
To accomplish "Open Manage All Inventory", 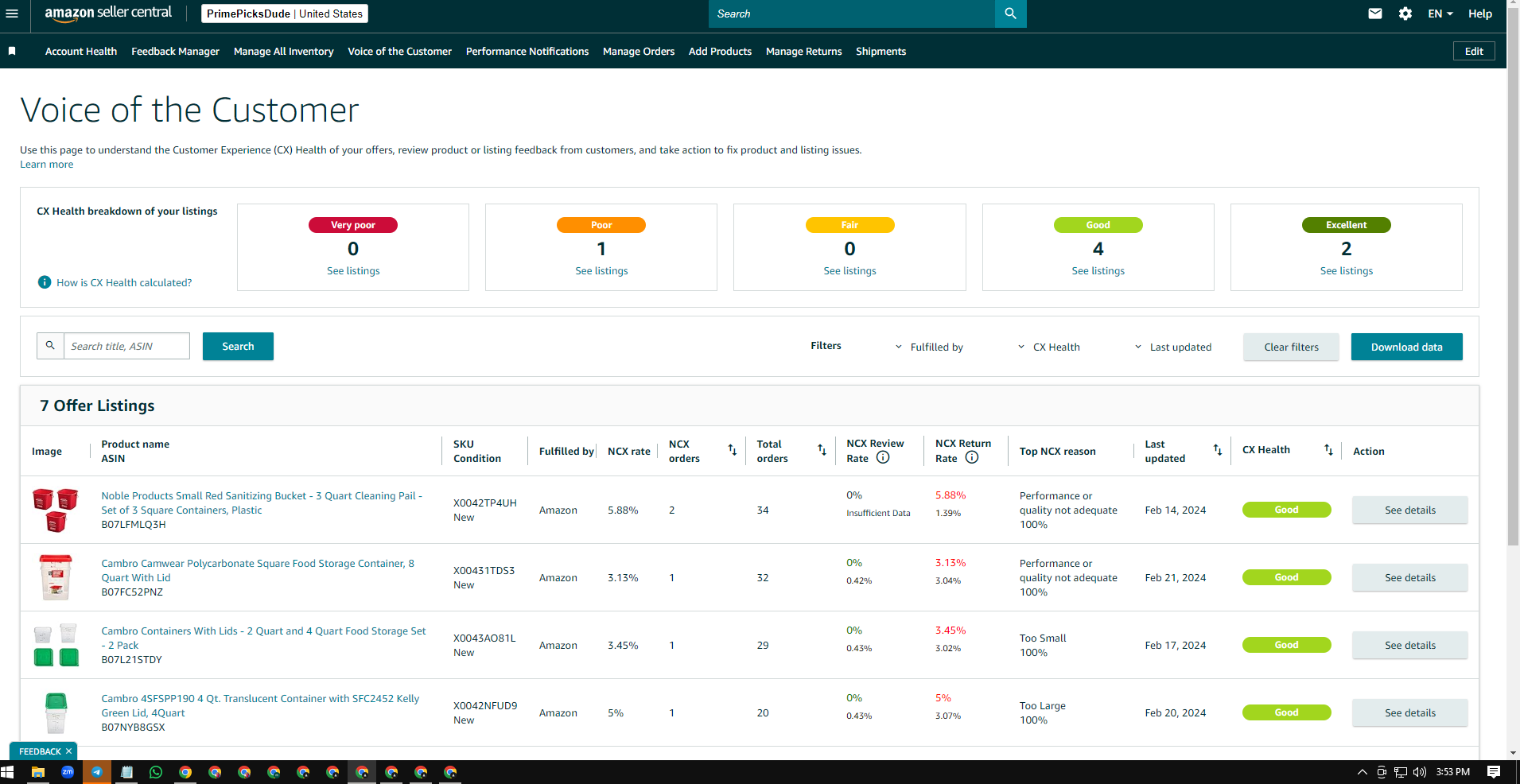I will pyautogui.click(x=283, y=51).
